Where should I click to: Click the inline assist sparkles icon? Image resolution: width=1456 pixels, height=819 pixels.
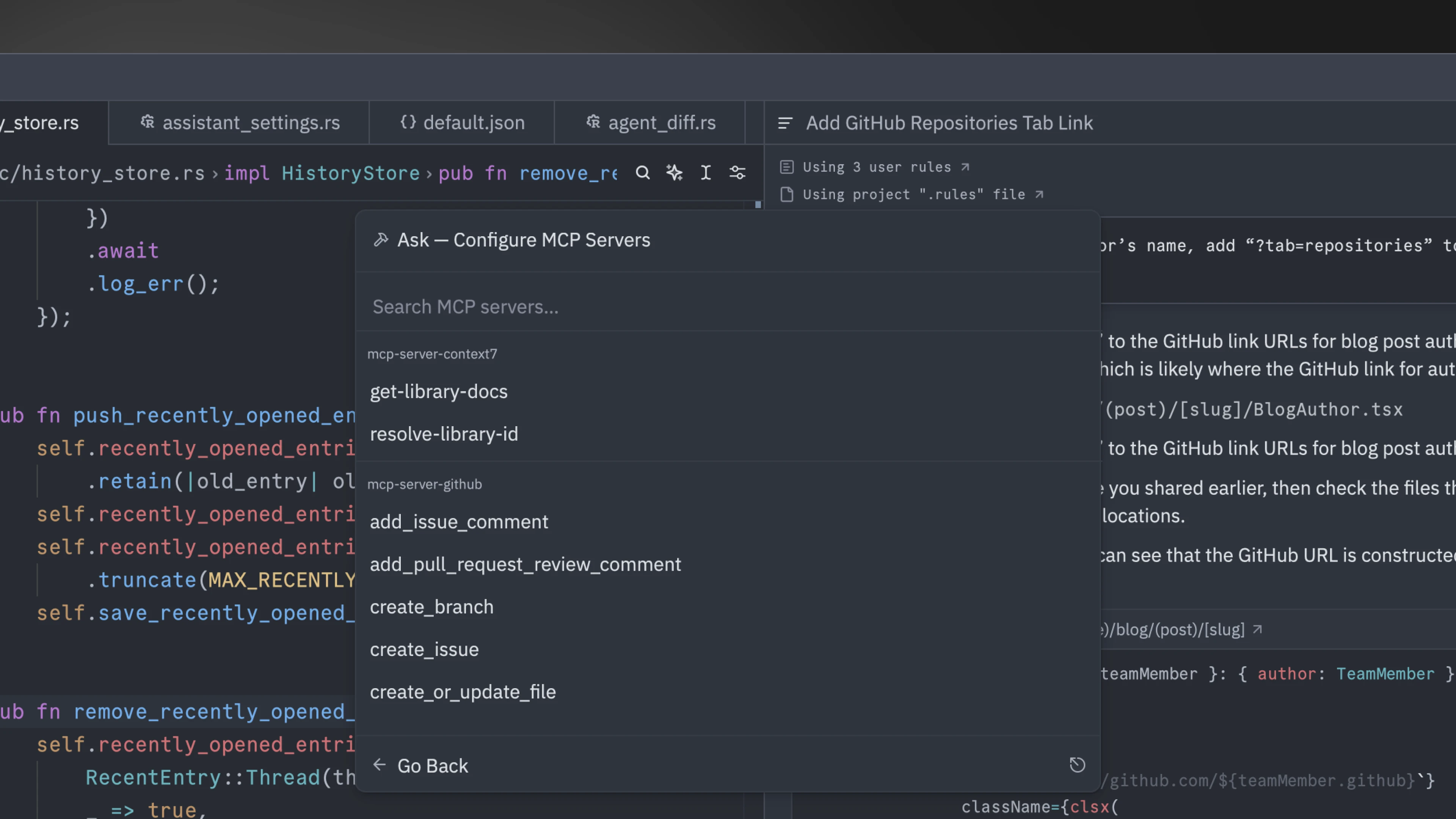pos(674,173)
